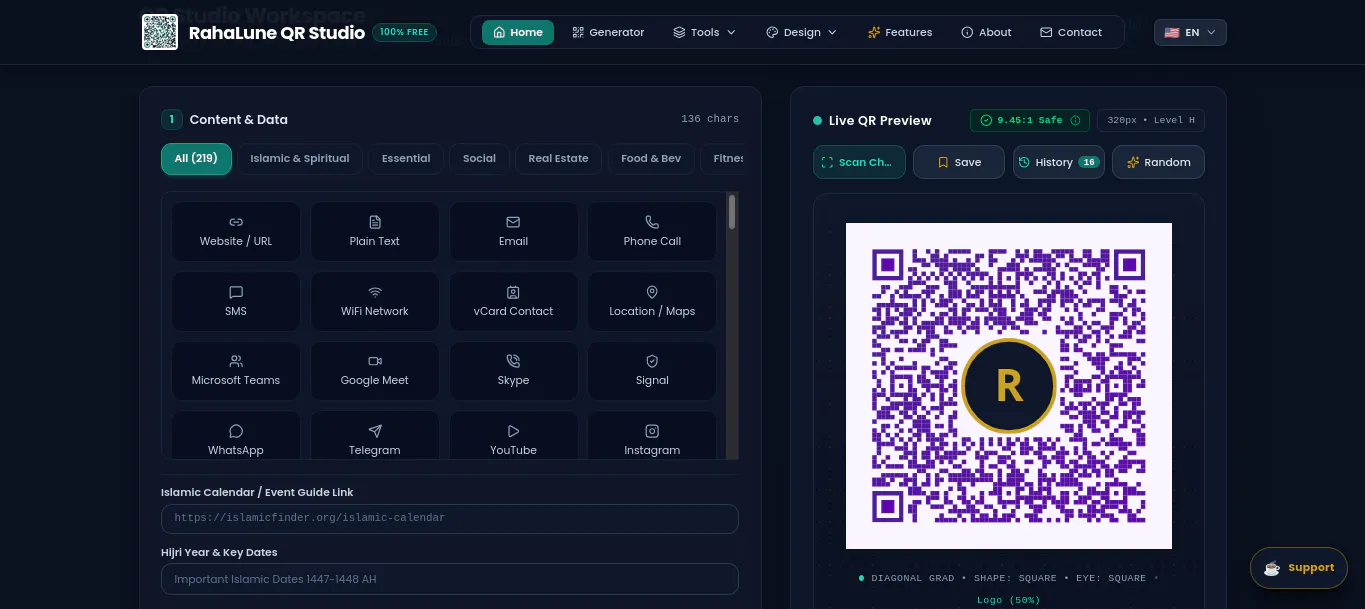Screen dimensions: 1365x609
Task: Select the Essential category tab
Action: coord(406,158)
